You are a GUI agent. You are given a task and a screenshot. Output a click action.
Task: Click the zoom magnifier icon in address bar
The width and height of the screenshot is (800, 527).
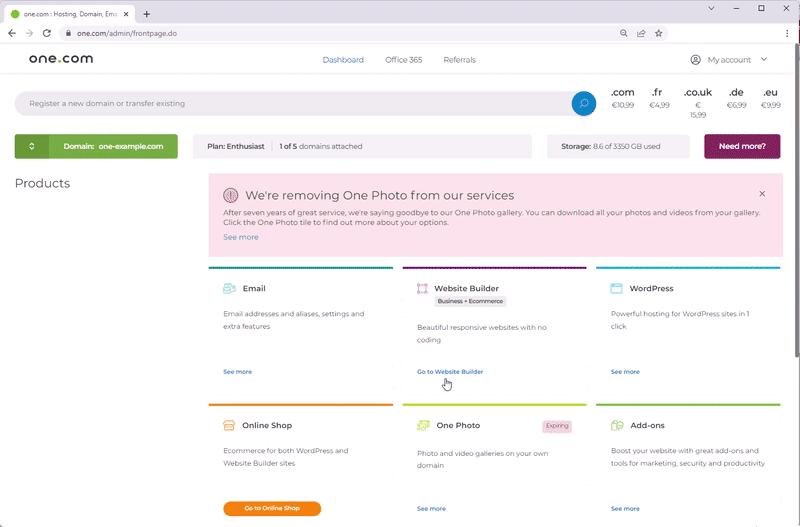pos(623,33)
